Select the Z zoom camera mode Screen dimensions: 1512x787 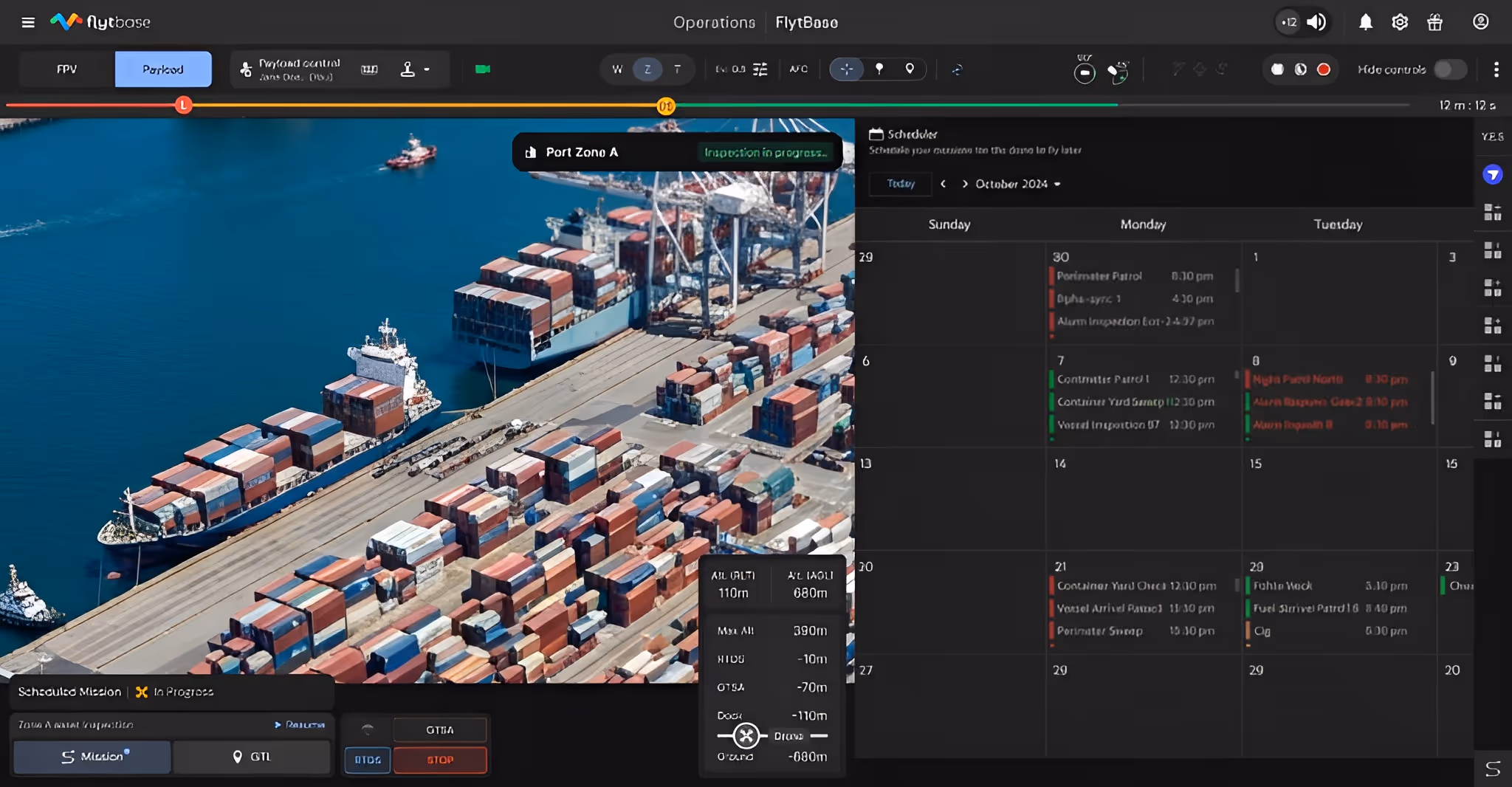647,69
